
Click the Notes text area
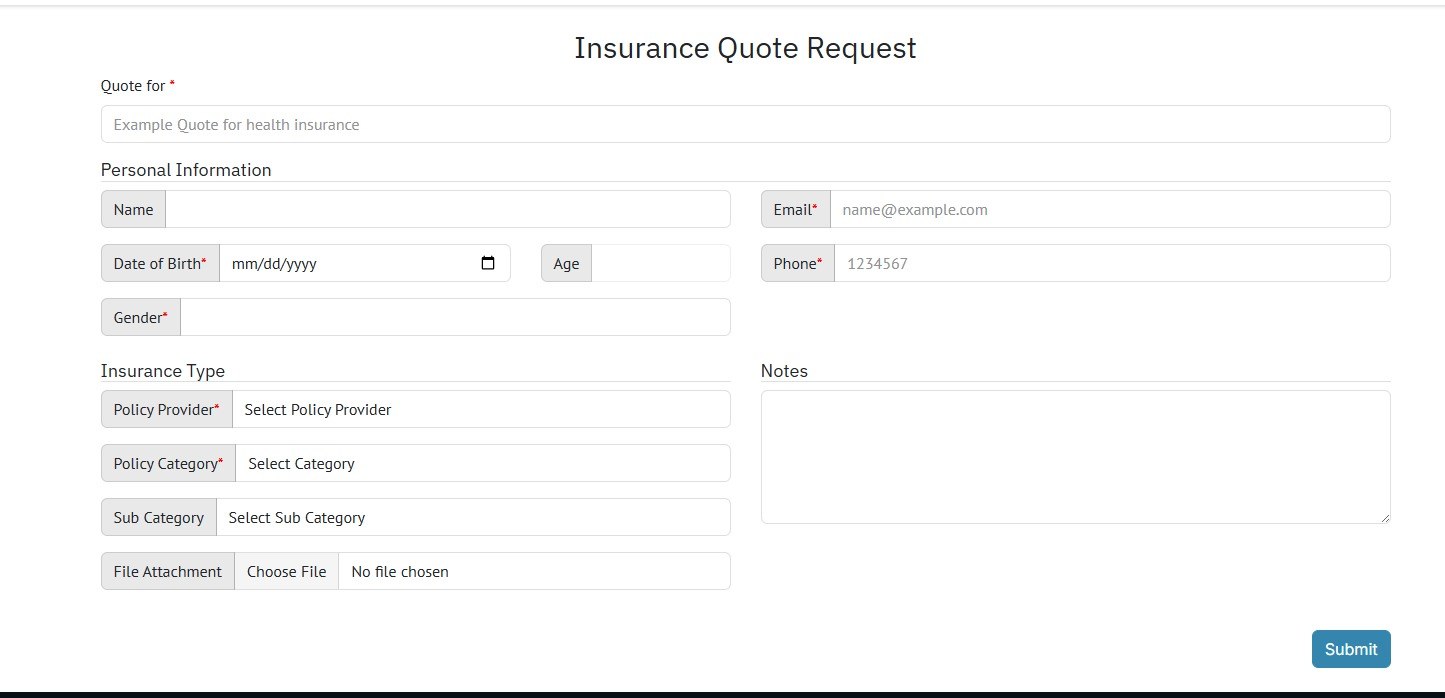click(1075, 457)
